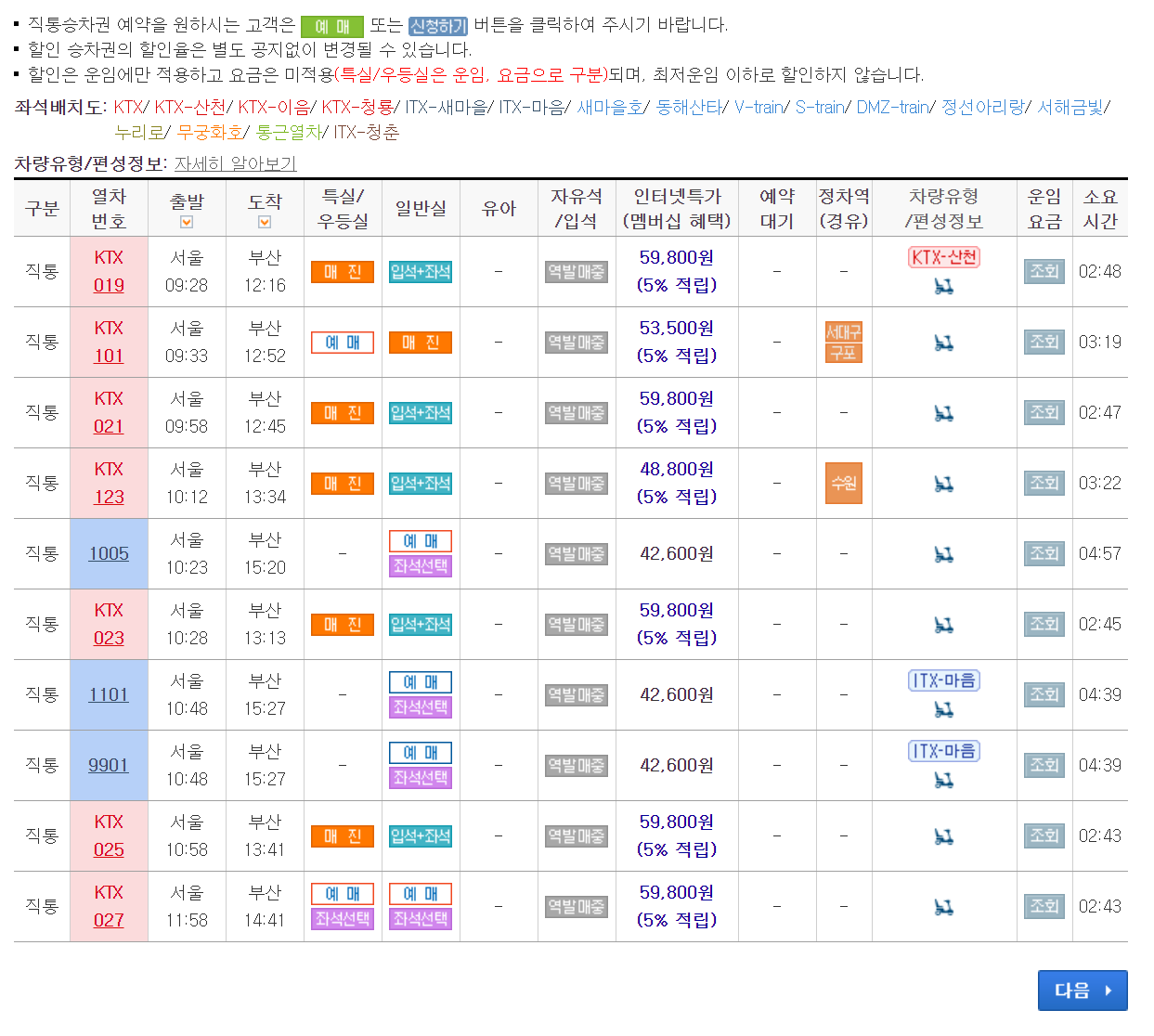1154x1036 pixels.
Task: Click ITX-마음 badge in train 1101 row
Action: pyautogui.click(x=944, y=680)
